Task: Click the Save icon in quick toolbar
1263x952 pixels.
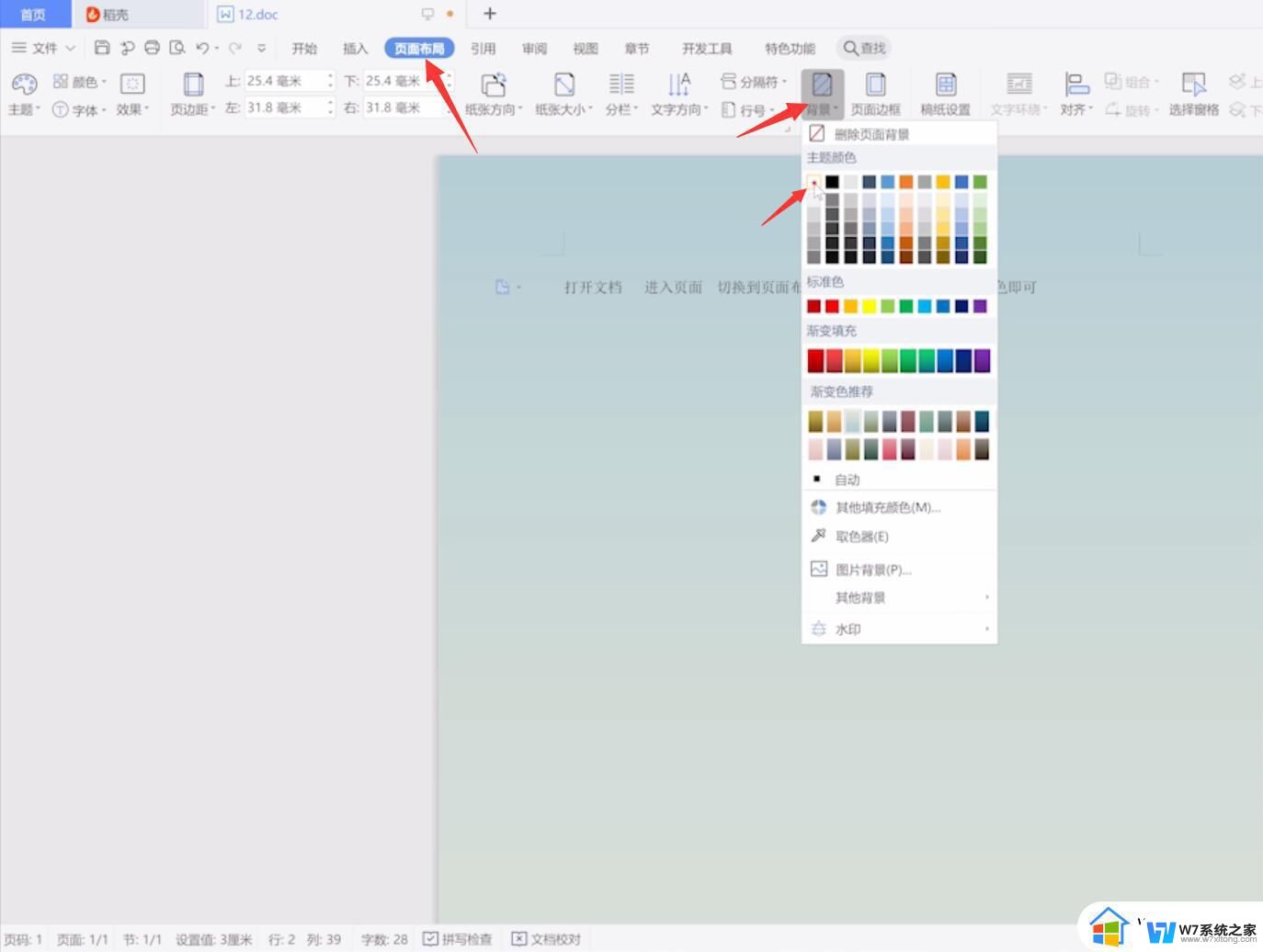Action: (x=102, y=48)
